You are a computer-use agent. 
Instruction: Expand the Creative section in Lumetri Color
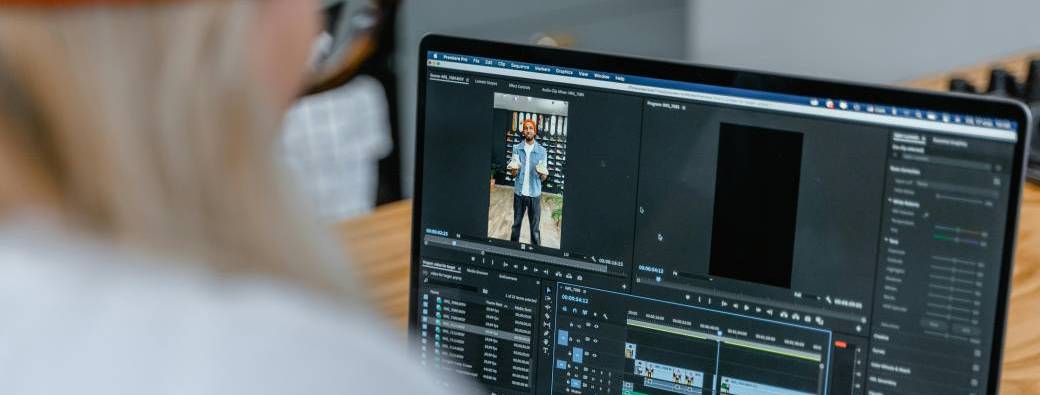click(x=881, y=337)
